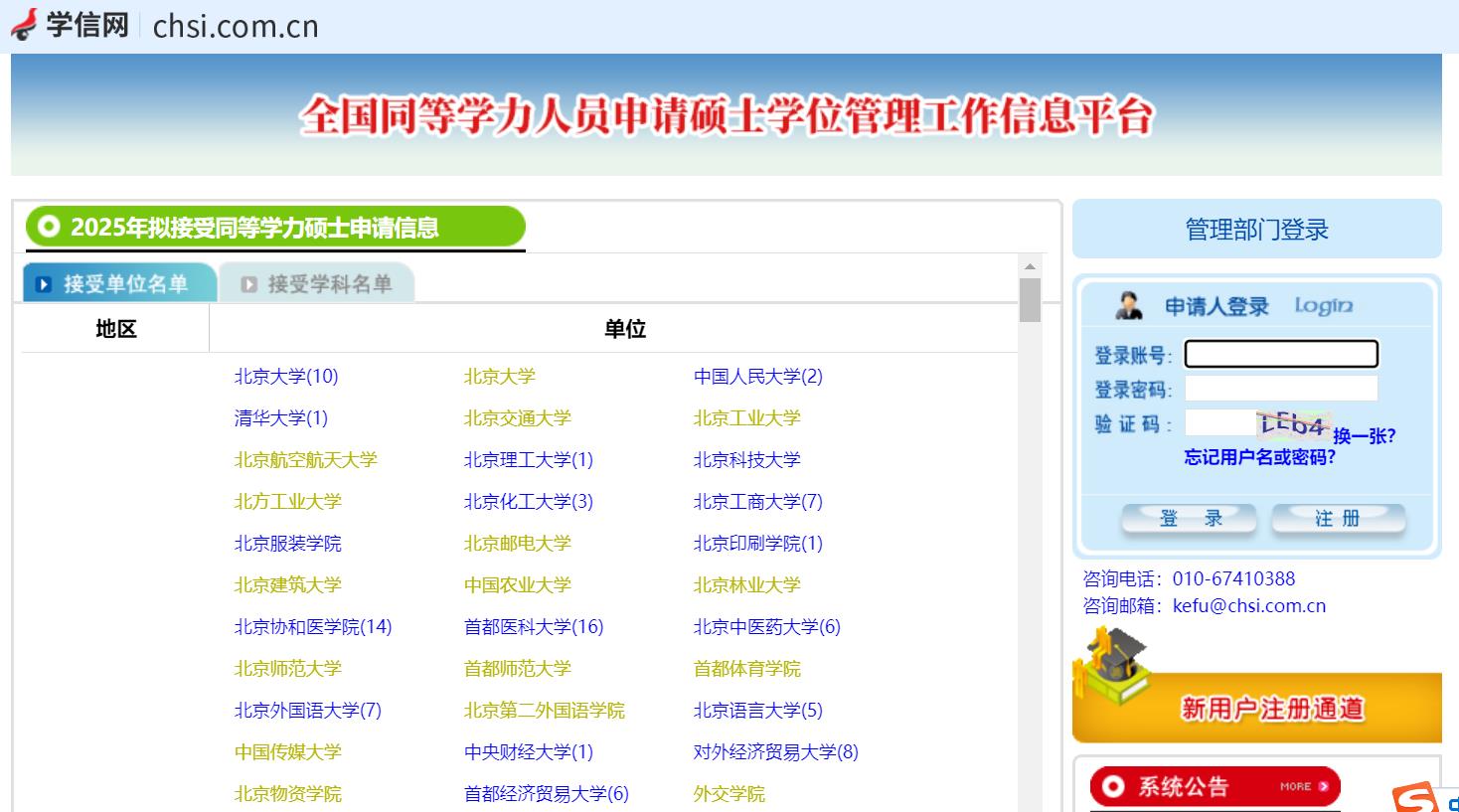
Task: Open 中央财经大学(1) link
Action: [x=529, y=752]
